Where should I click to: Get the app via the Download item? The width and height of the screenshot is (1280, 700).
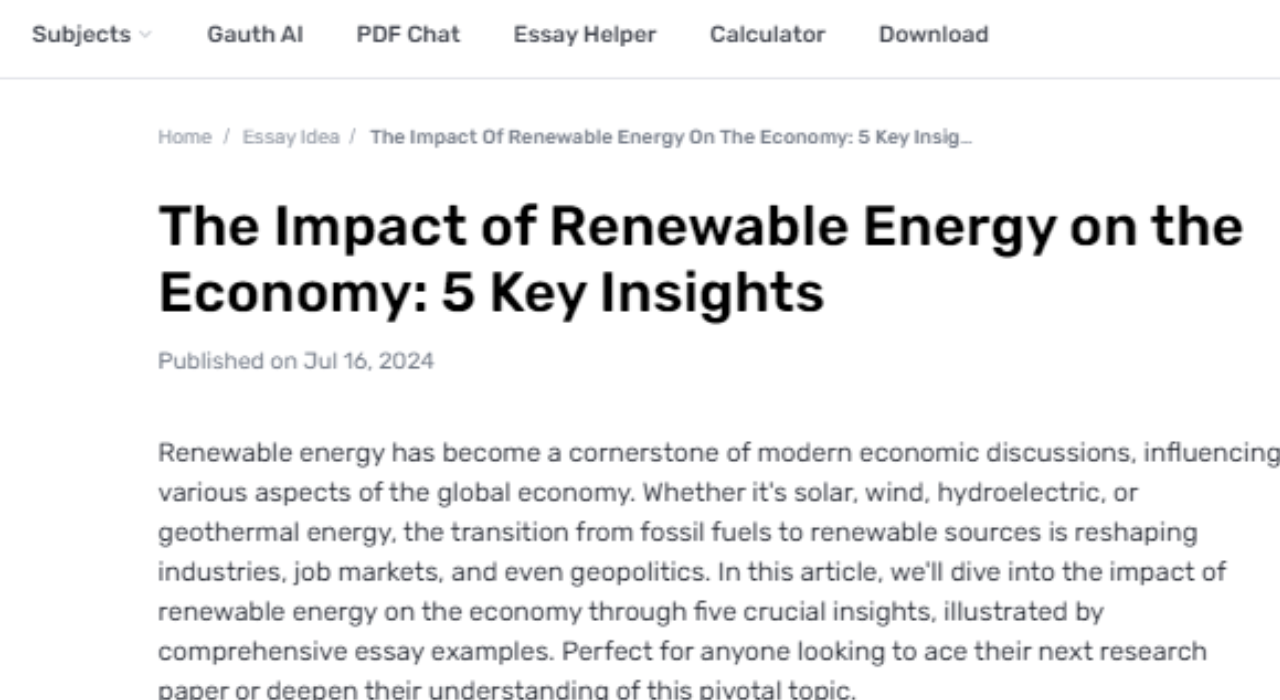click(932, 35)
